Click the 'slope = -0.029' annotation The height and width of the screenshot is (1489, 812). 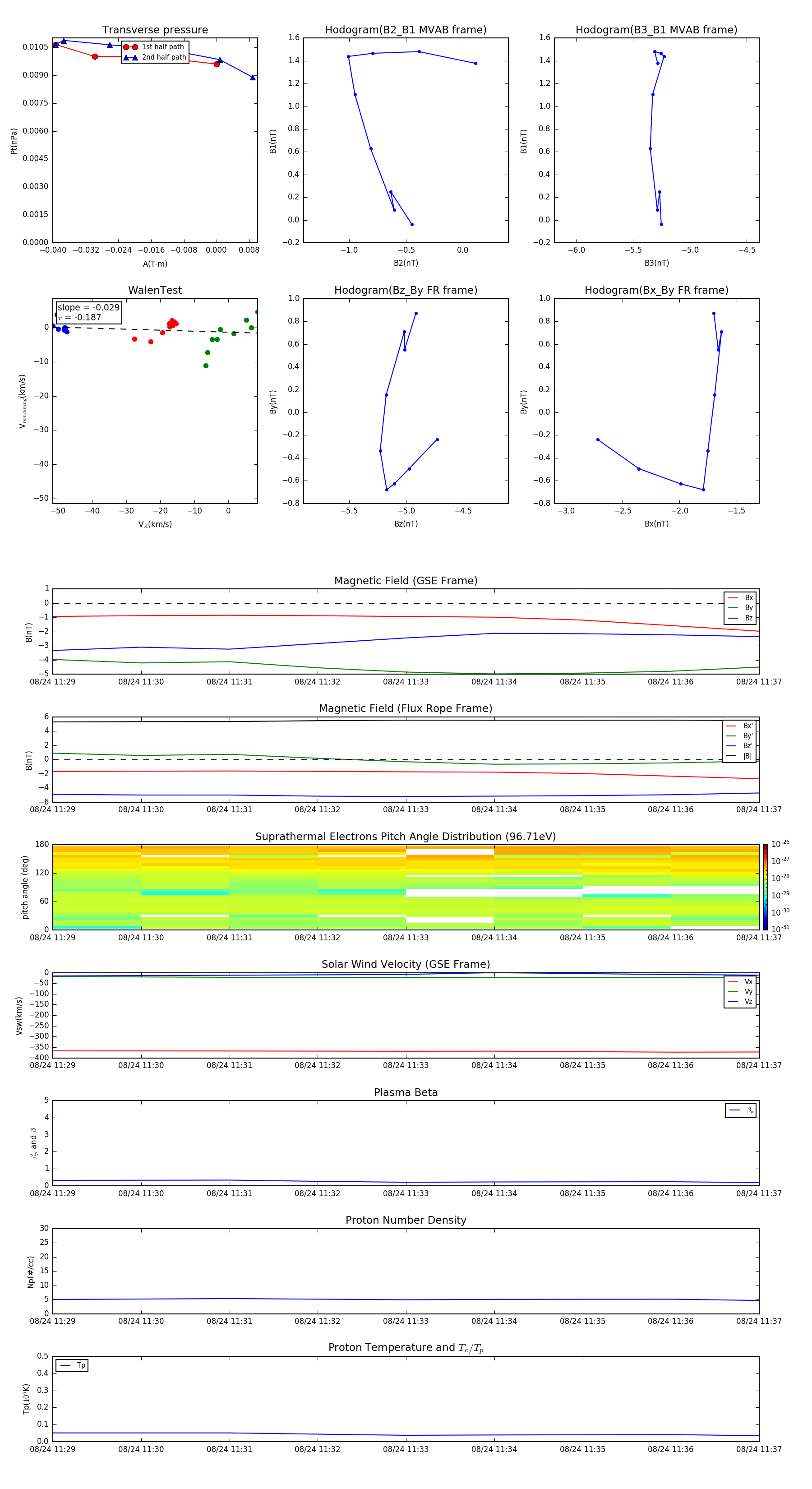88,308
